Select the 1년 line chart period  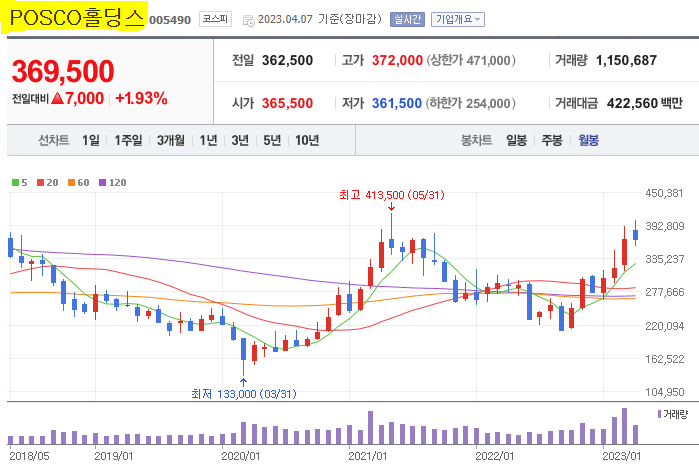point(208,140)
